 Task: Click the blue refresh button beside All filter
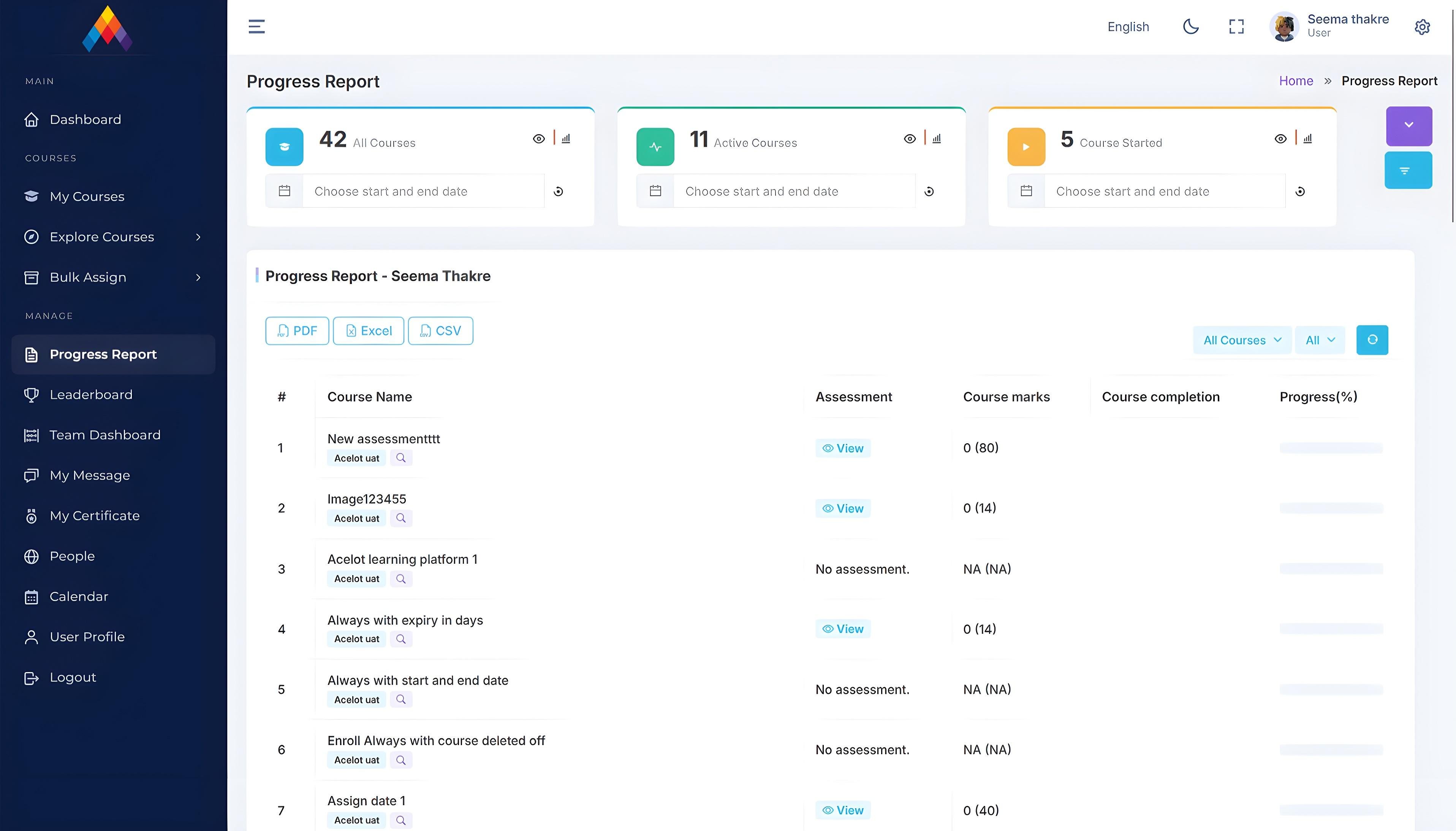click(x=1372, y=340)
